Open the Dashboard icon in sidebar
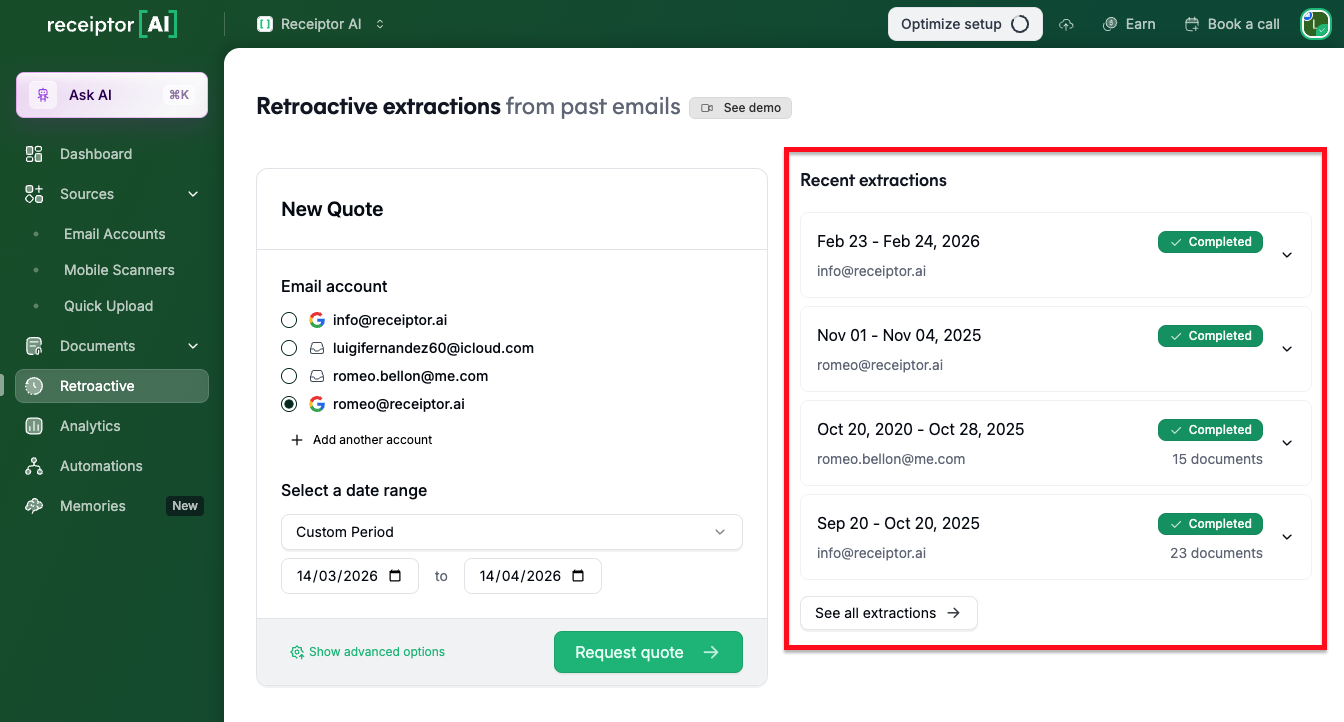The image size is (1344, 722). [34, 154]
